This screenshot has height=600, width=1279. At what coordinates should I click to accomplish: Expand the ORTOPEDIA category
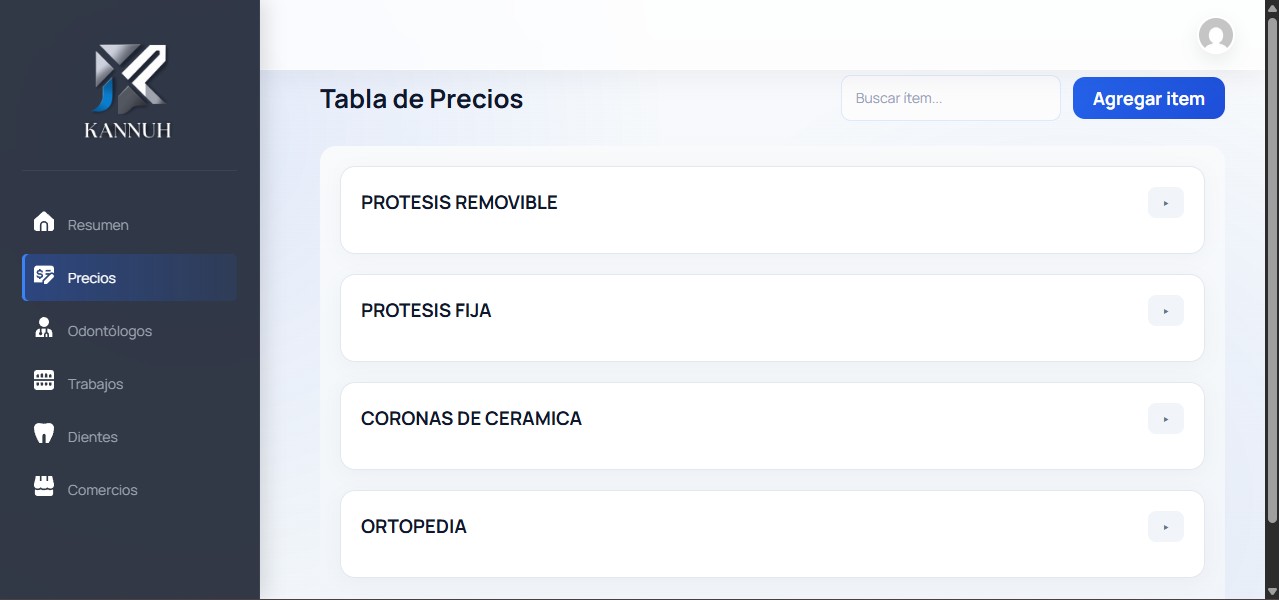(x=1165, y=526)
